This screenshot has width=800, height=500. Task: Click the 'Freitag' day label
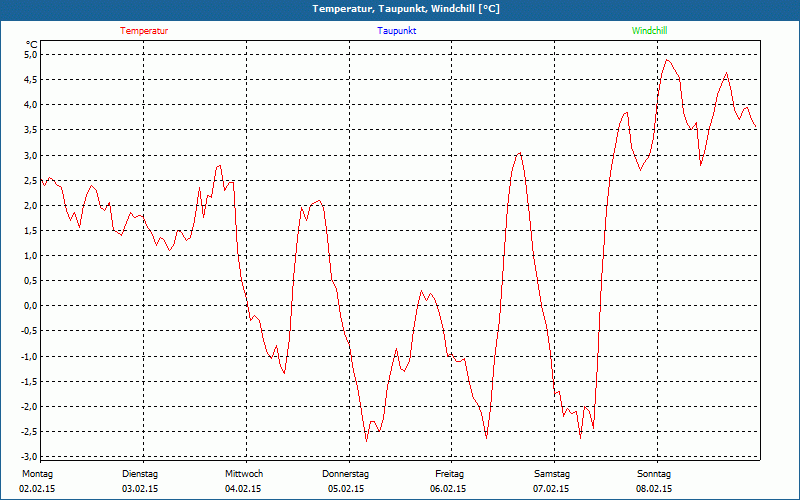pyautogui.click(x=449, y=474)
